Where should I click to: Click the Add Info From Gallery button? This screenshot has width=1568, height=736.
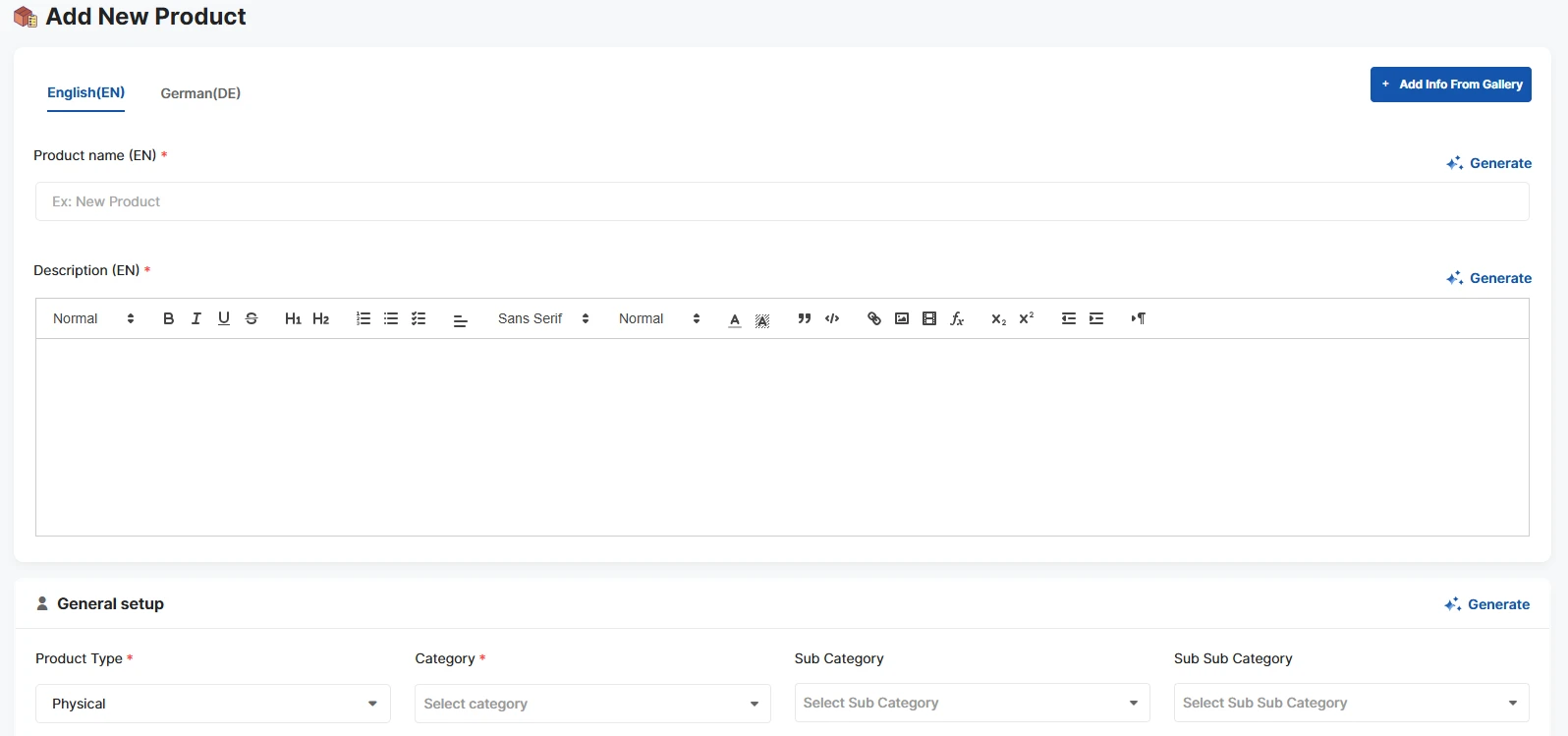click(1450, 85)
